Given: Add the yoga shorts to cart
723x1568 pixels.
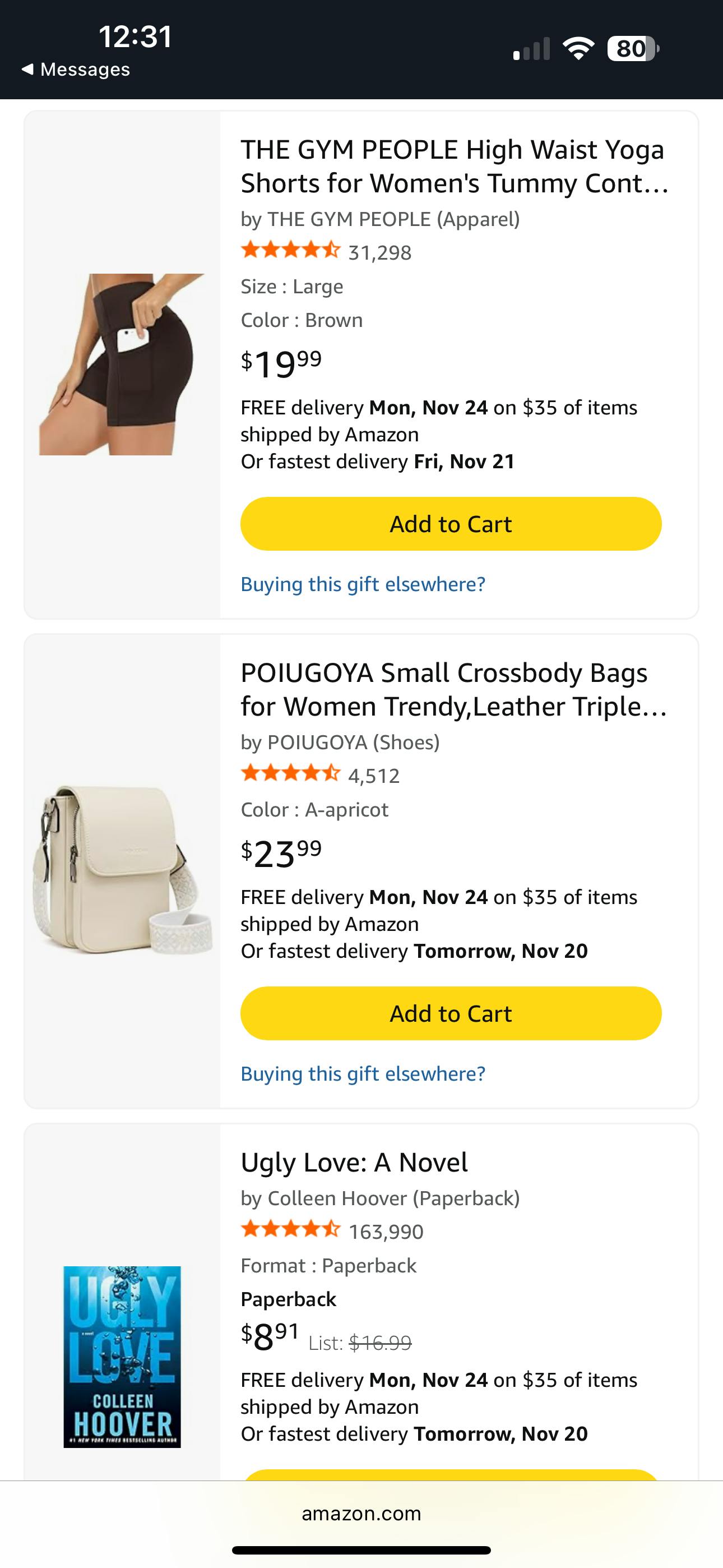Looking at the screenshot, I should pyautogui.click(x=451, y=524).
